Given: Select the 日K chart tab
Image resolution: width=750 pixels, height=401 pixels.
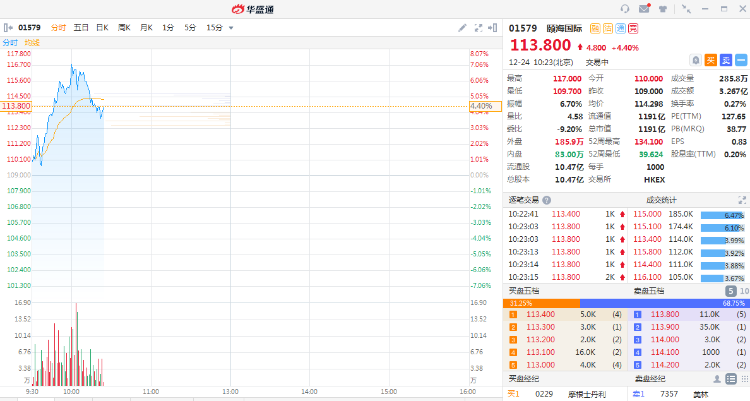Looking at the screenshot, I should pos(102,28).
